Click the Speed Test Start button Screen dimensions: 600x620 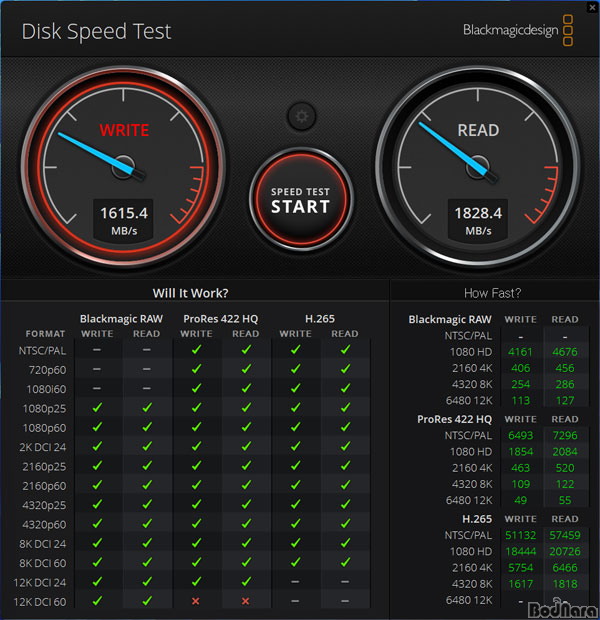point(301,200)
